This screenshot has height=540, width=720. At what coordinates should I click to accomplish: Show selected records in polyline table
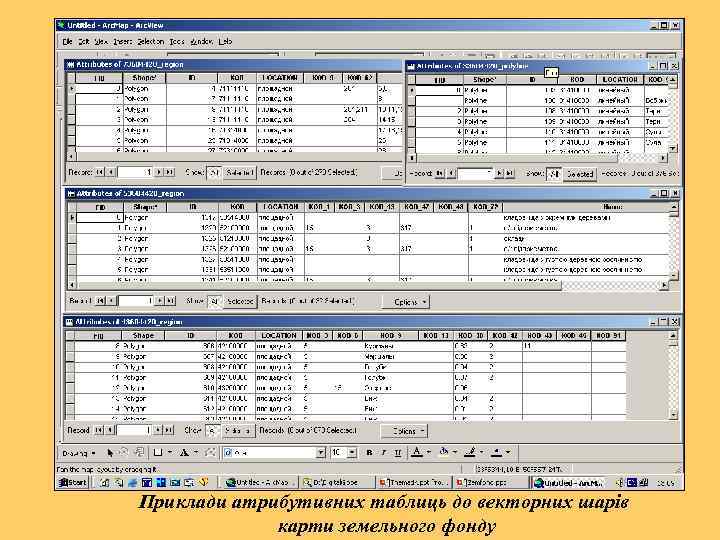pyautogui.click(x=579, y=174)
